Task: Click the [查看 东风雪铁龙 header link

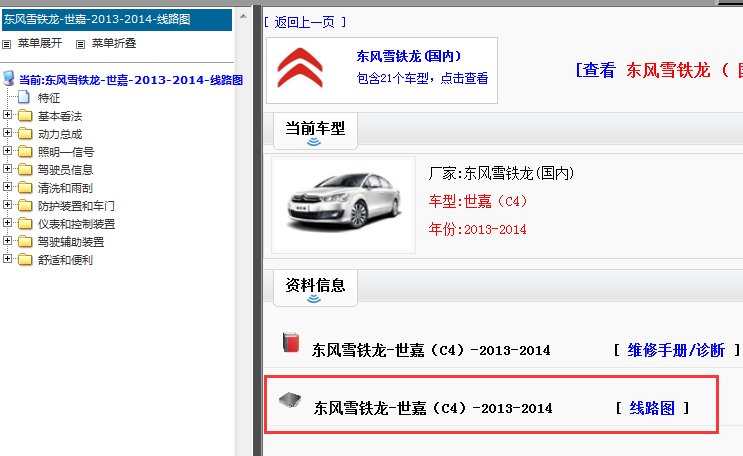Action: 659,70
